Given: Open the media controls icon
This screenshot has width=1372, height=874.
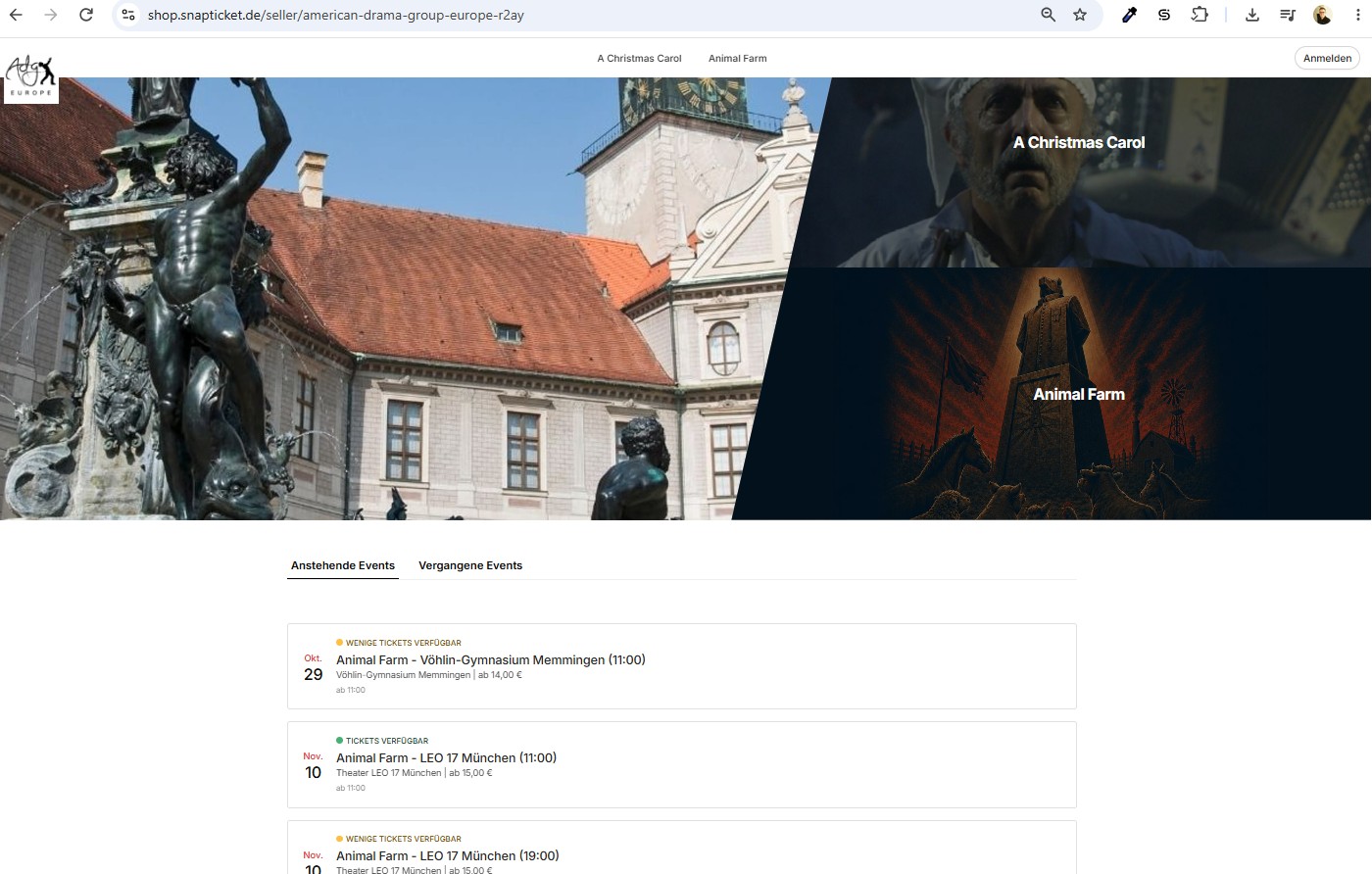Looking at the screenshot, I should coord(1288,15).
